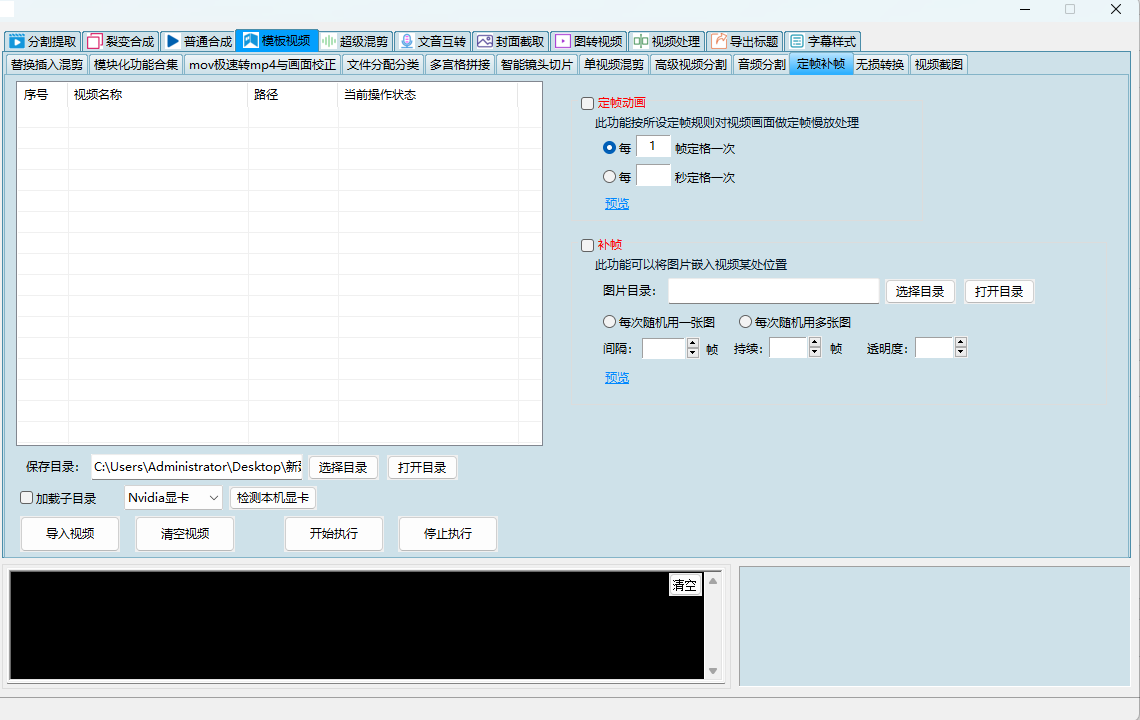Switch to the 无损转换 sub-tab
The width and height of the screenshot is (1140, 720).
click(x=880, y=65)
